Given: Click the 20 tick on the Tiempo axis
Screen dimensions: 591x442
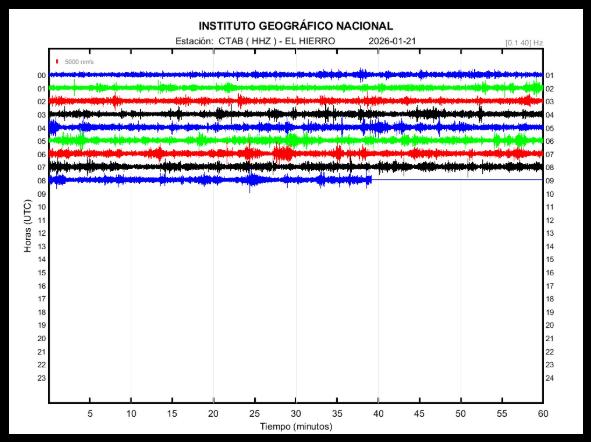Looking at the screenshot, I should point(213,413).
